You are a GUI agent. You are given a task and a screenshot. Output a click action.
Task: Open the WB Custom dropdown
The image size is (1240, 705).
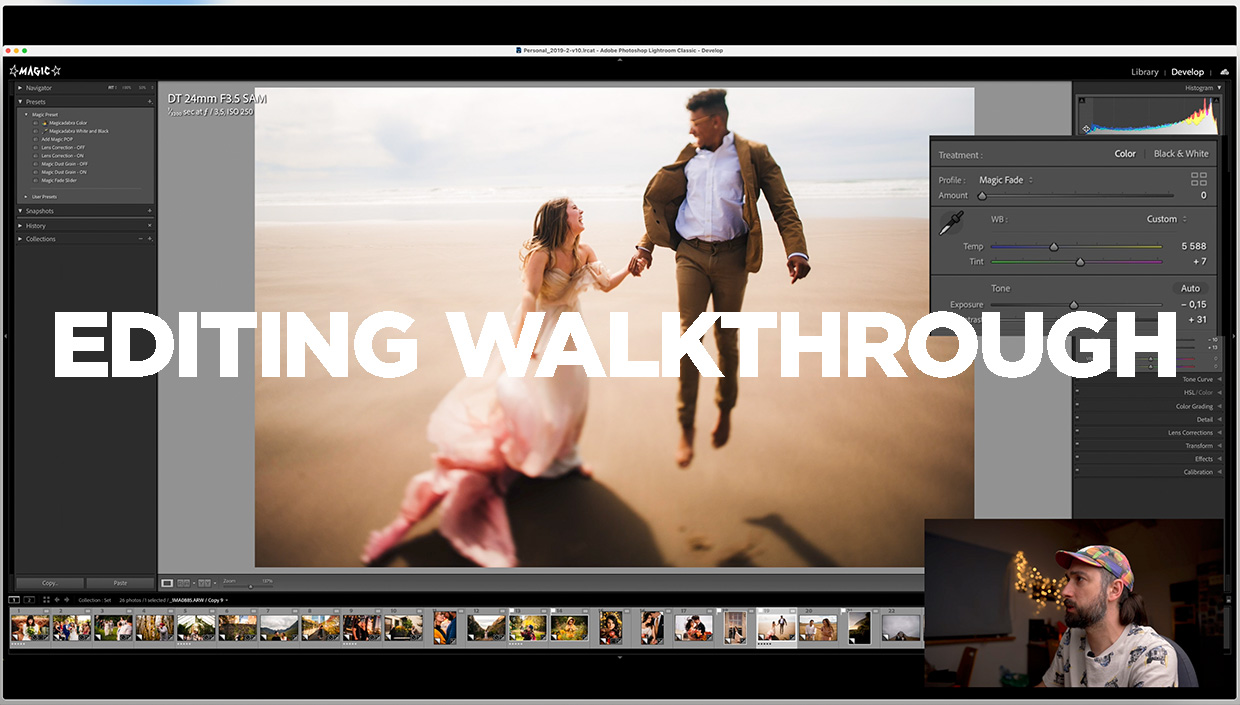pos(1163,218)
